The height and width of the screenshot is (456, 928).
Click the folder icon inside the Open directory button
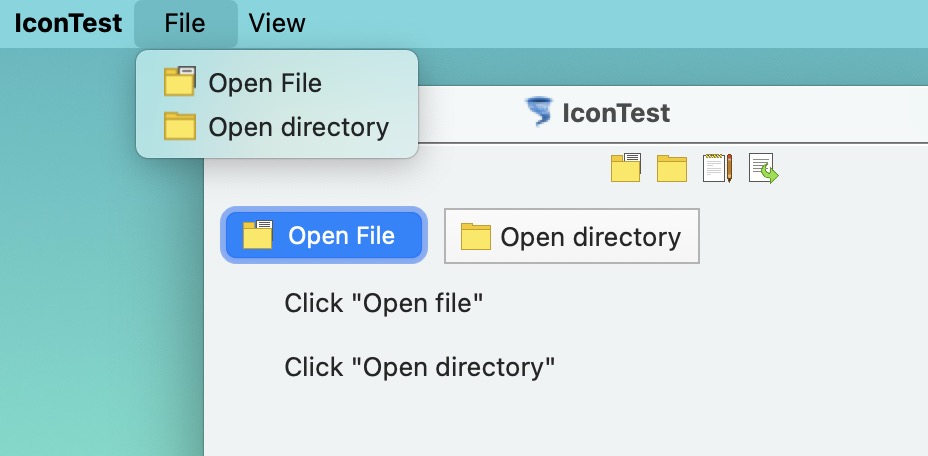pyautogui.click(x=476, y=236)
